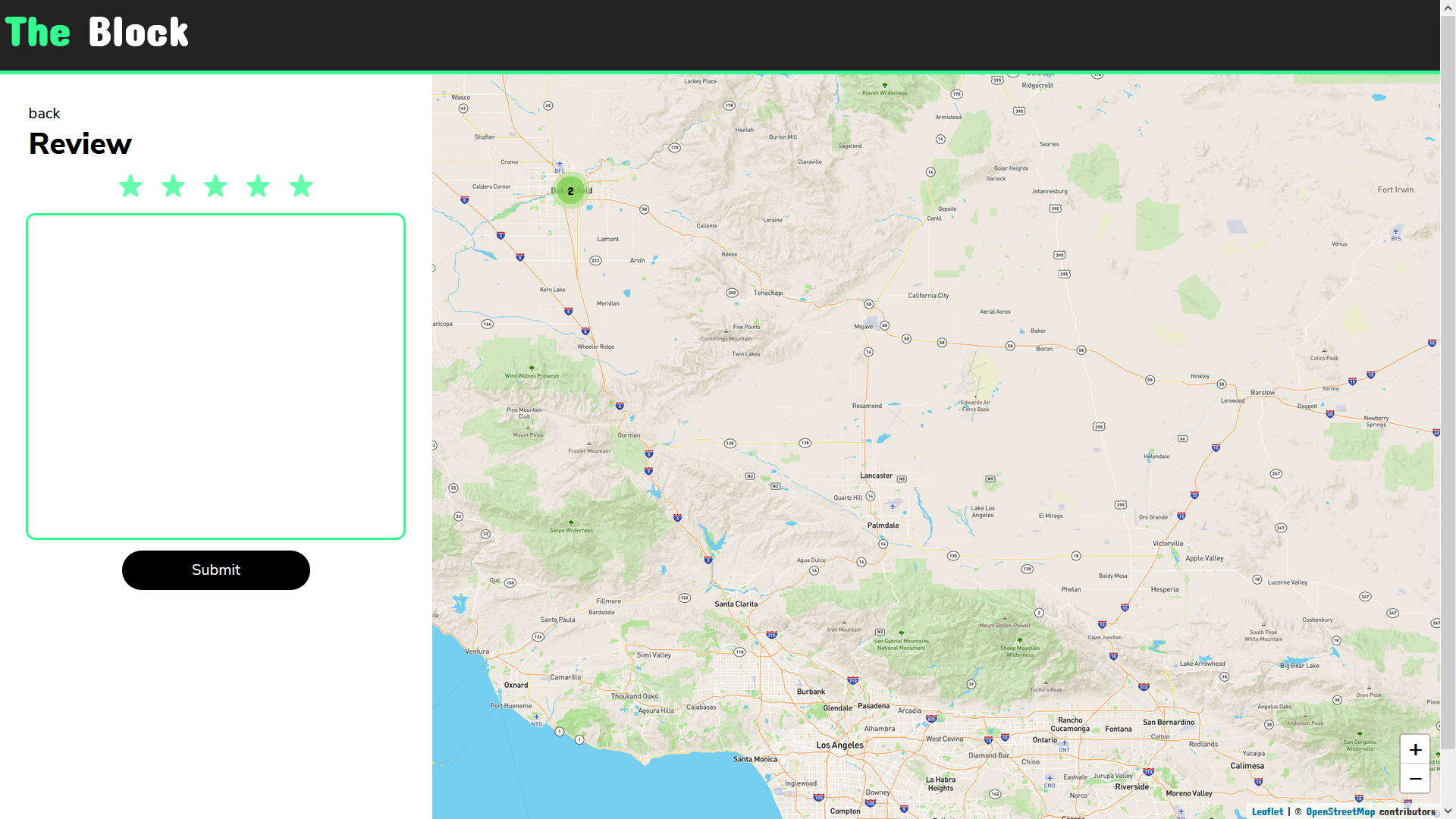Click inside the review text area
Viewport: 1456px width, 819px height.
point(215,376)
